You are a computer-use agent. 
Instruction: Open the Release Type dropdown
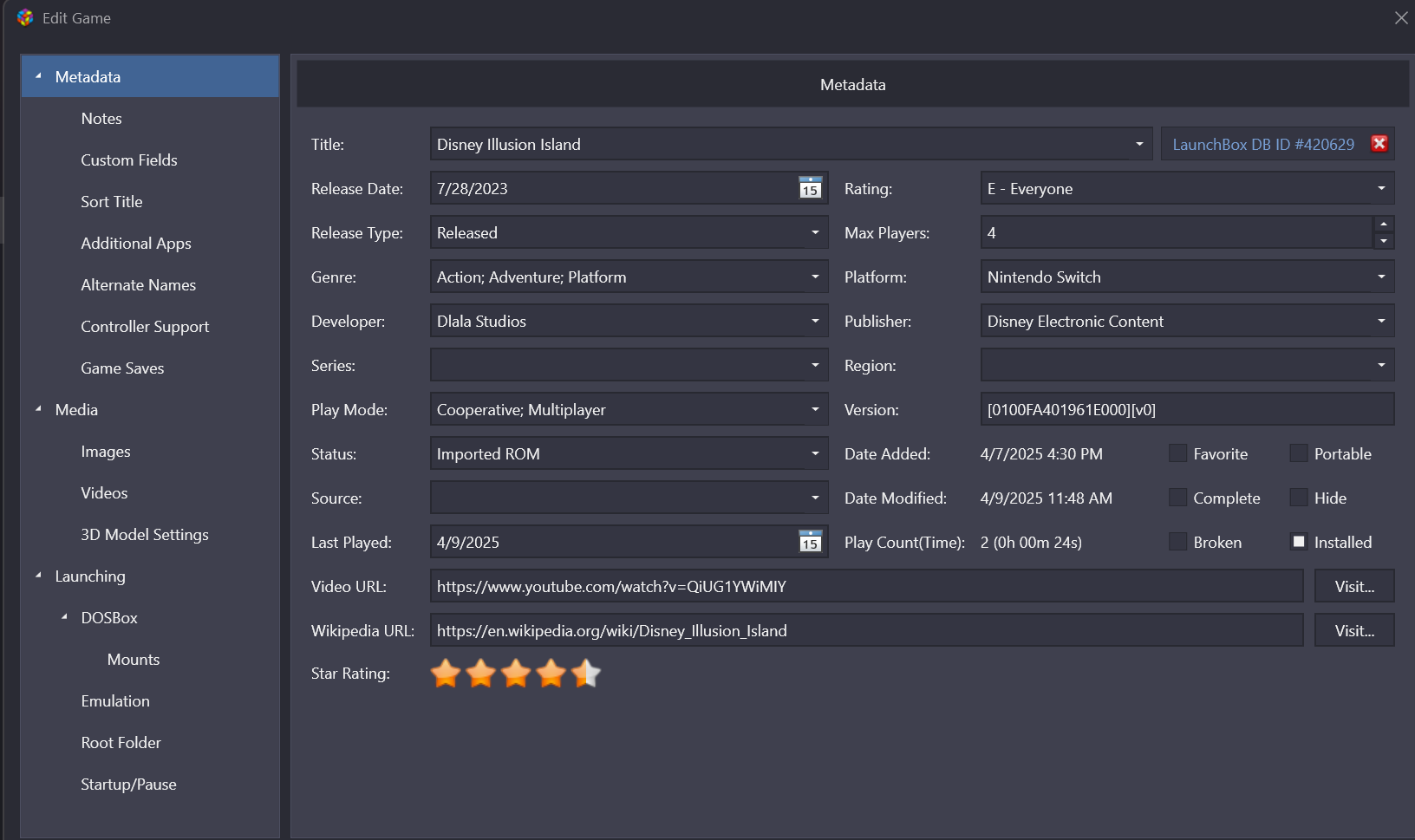pos(815,232)
